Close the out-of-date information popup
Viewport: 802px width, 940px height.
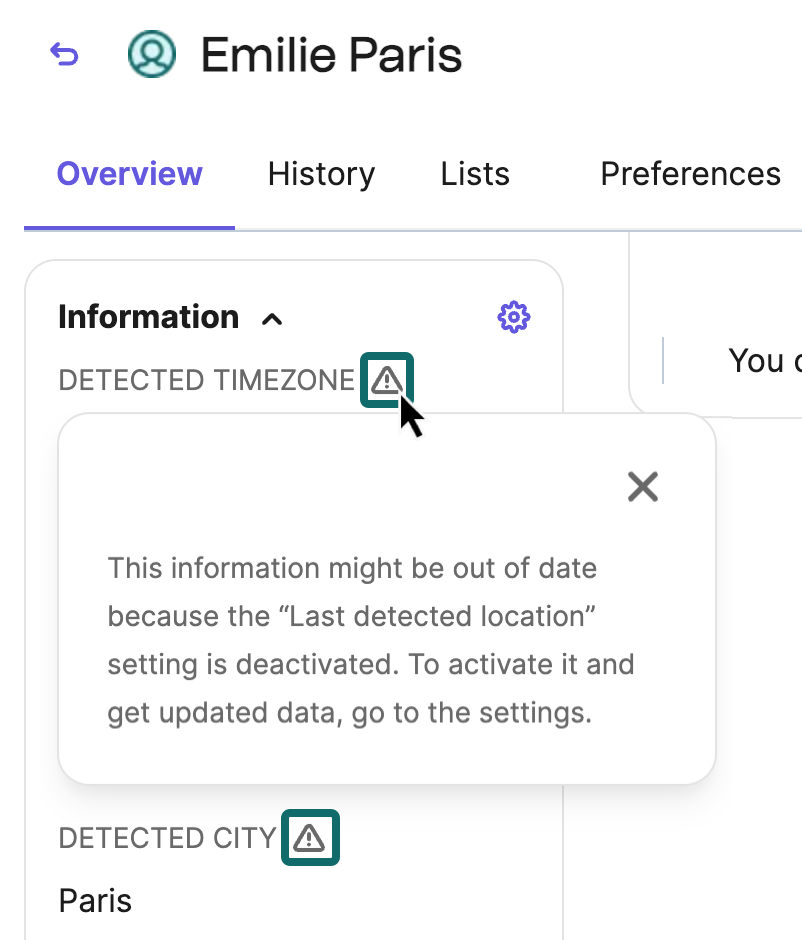coord(643,486)
